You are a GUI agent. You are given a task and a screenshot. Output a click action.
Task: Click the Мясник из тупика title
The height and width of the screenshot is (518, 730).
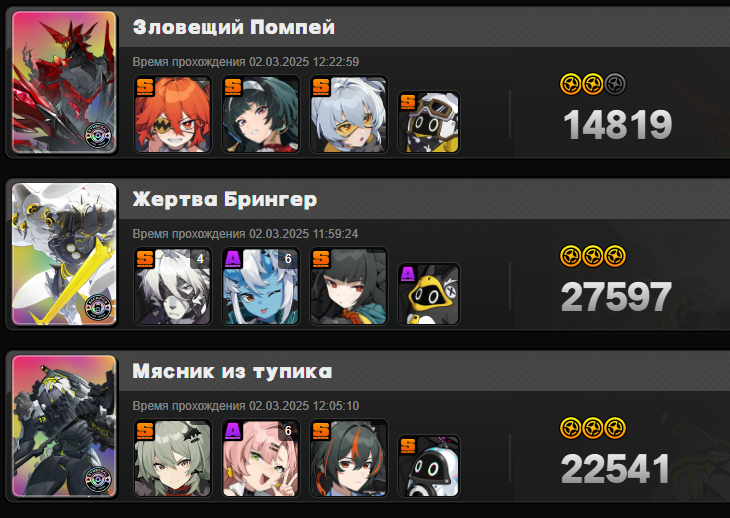pos(232,371)
